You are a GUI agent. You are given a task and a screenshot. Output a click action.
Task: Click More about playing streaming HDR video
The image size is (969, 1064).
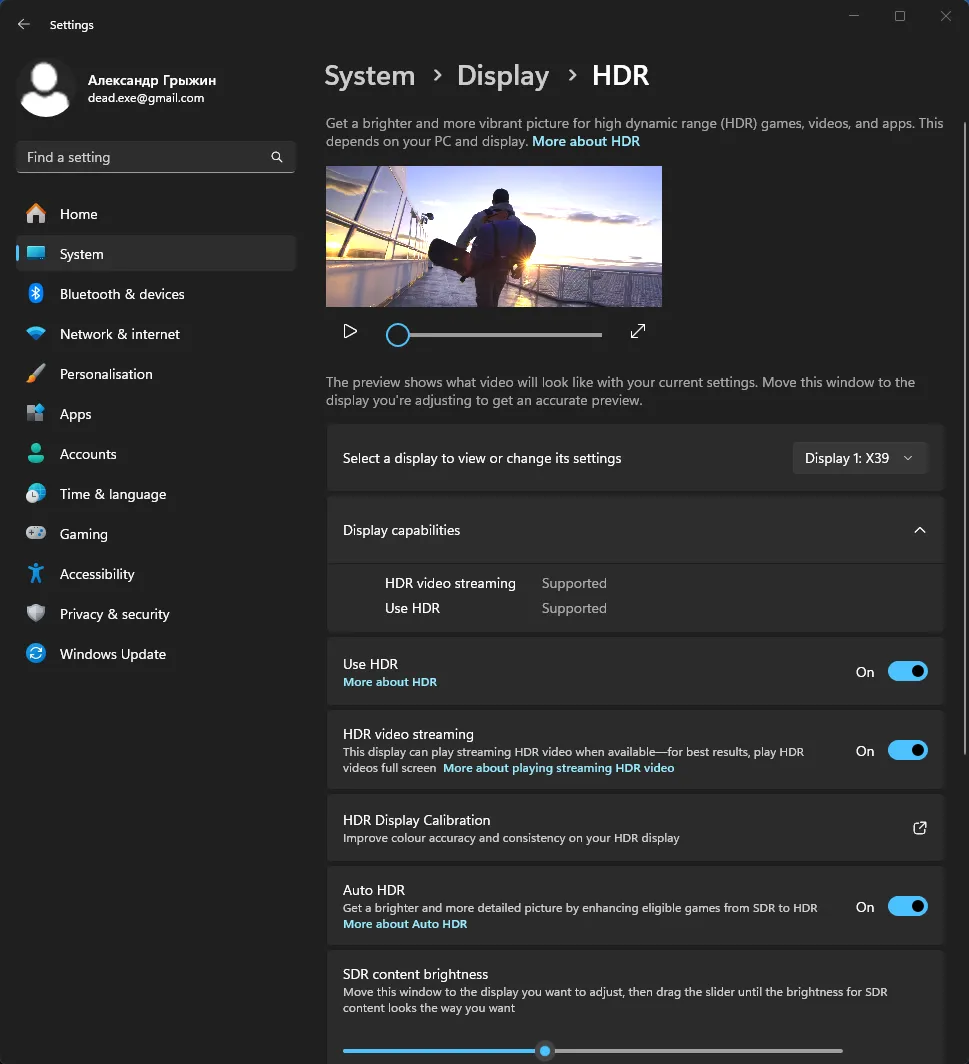coord(558,768)
